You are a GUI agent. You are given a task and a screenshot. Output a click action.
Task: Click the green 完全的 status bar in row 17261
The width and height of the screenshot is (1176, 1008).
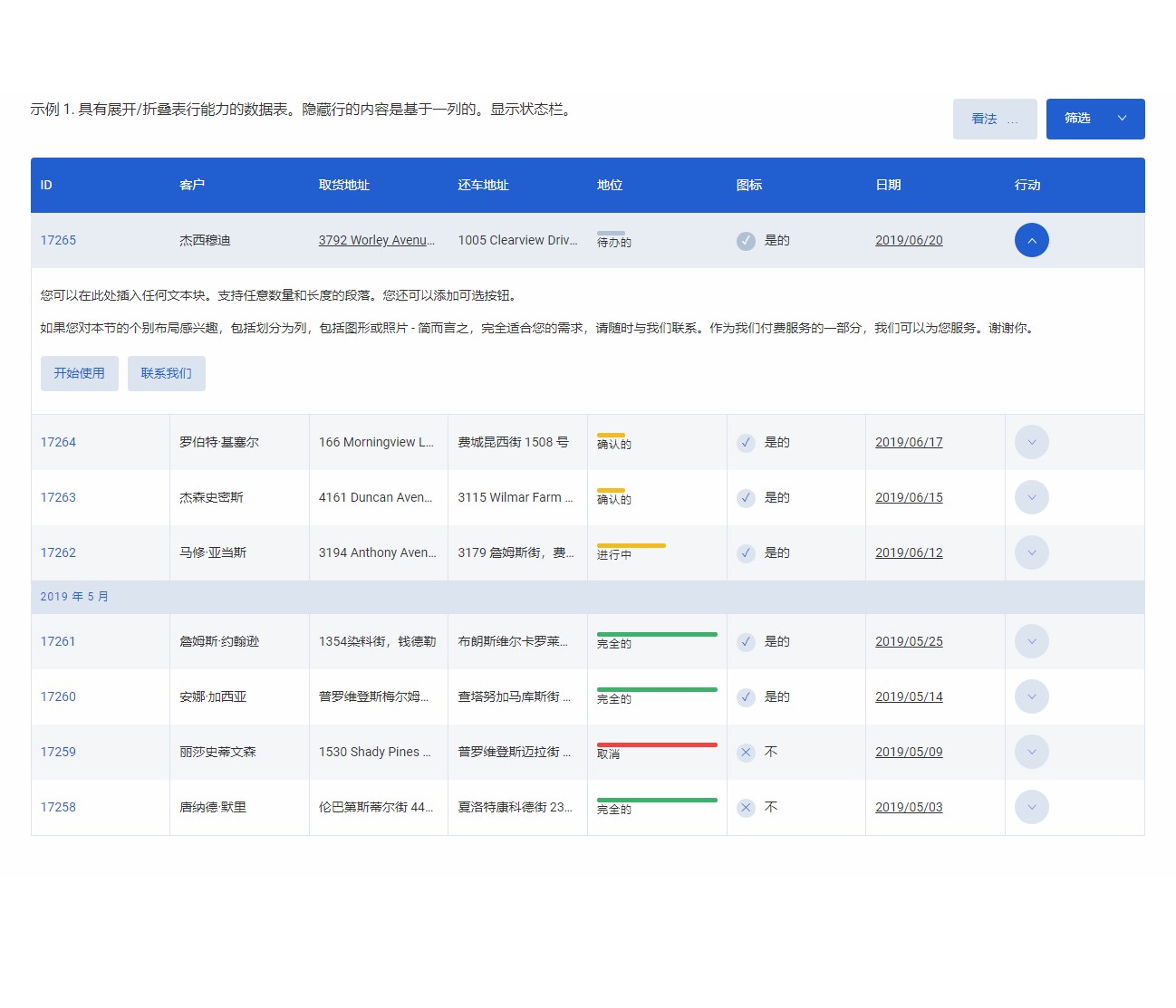point(657,634)
